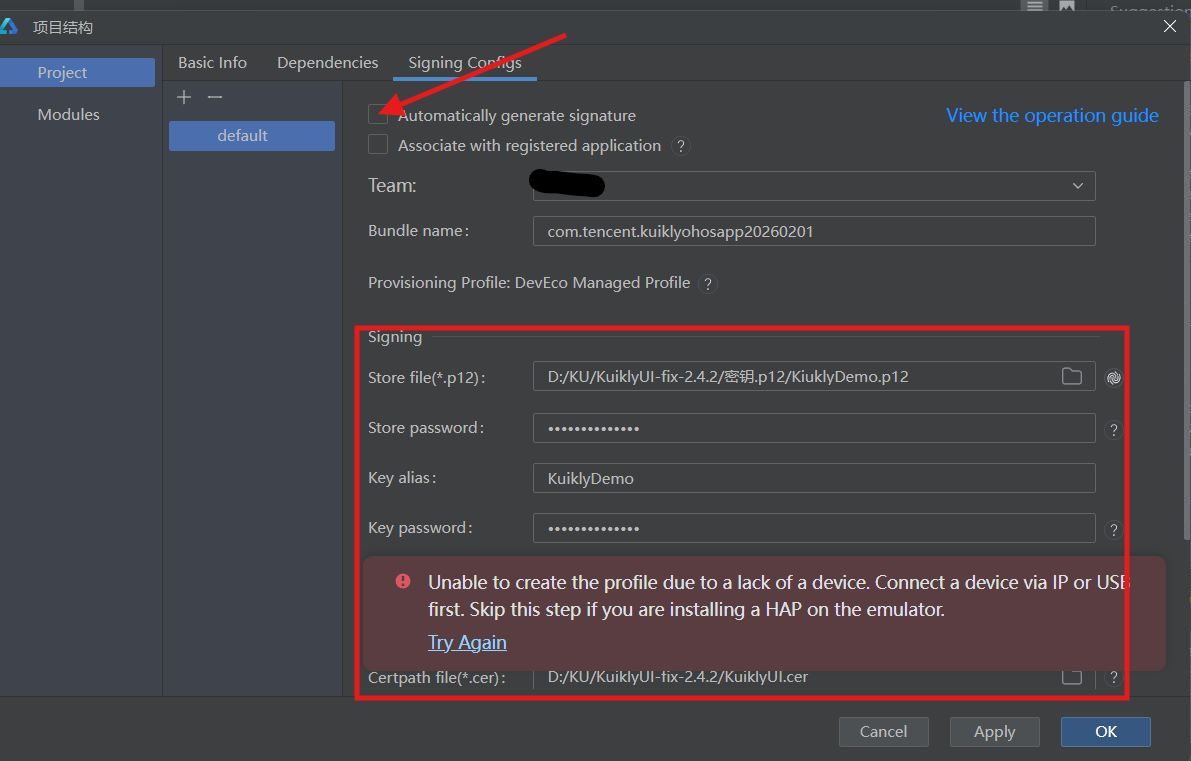Focus the Bundle name input field

point(813,231)
